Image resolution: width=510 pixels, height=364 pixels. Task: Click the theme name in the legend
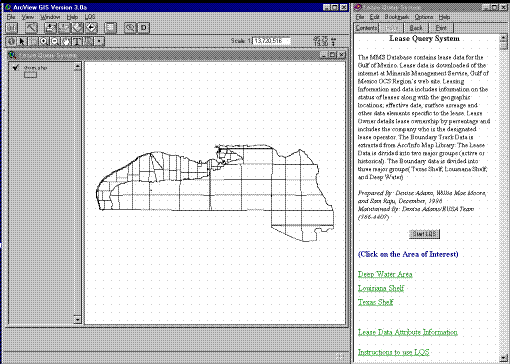[x=36, y=68]
